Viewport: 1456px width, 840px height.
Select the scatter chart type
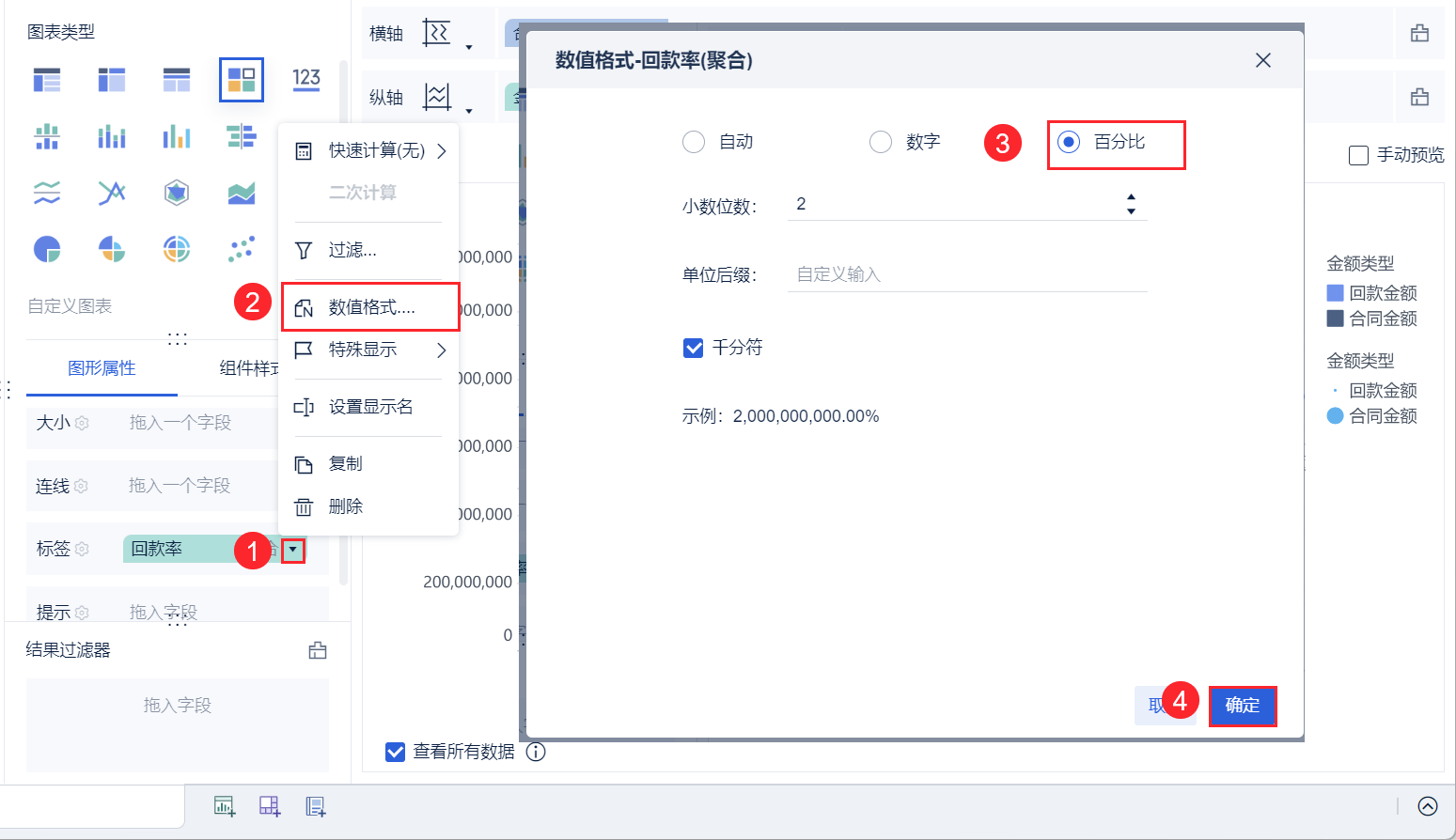242,249
